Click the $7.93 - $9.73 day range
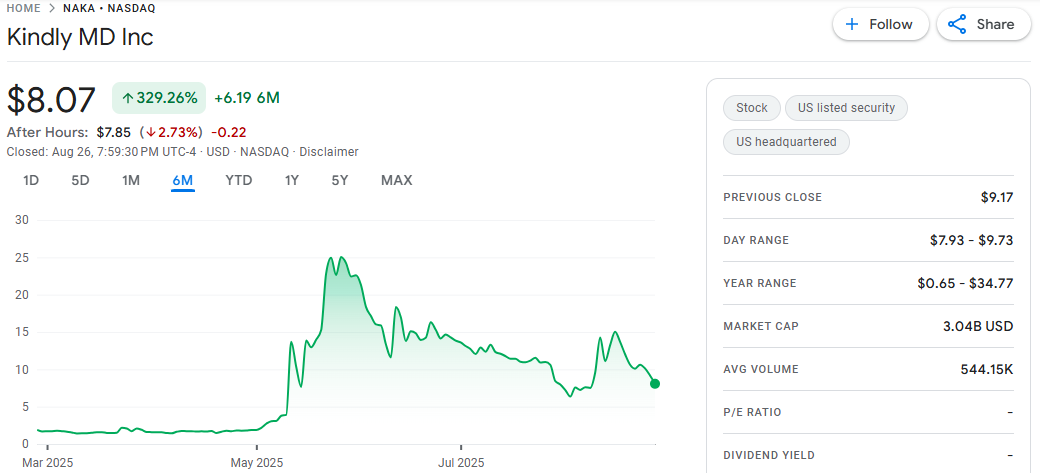1040x473 pixels. click(x=972, y=240)
